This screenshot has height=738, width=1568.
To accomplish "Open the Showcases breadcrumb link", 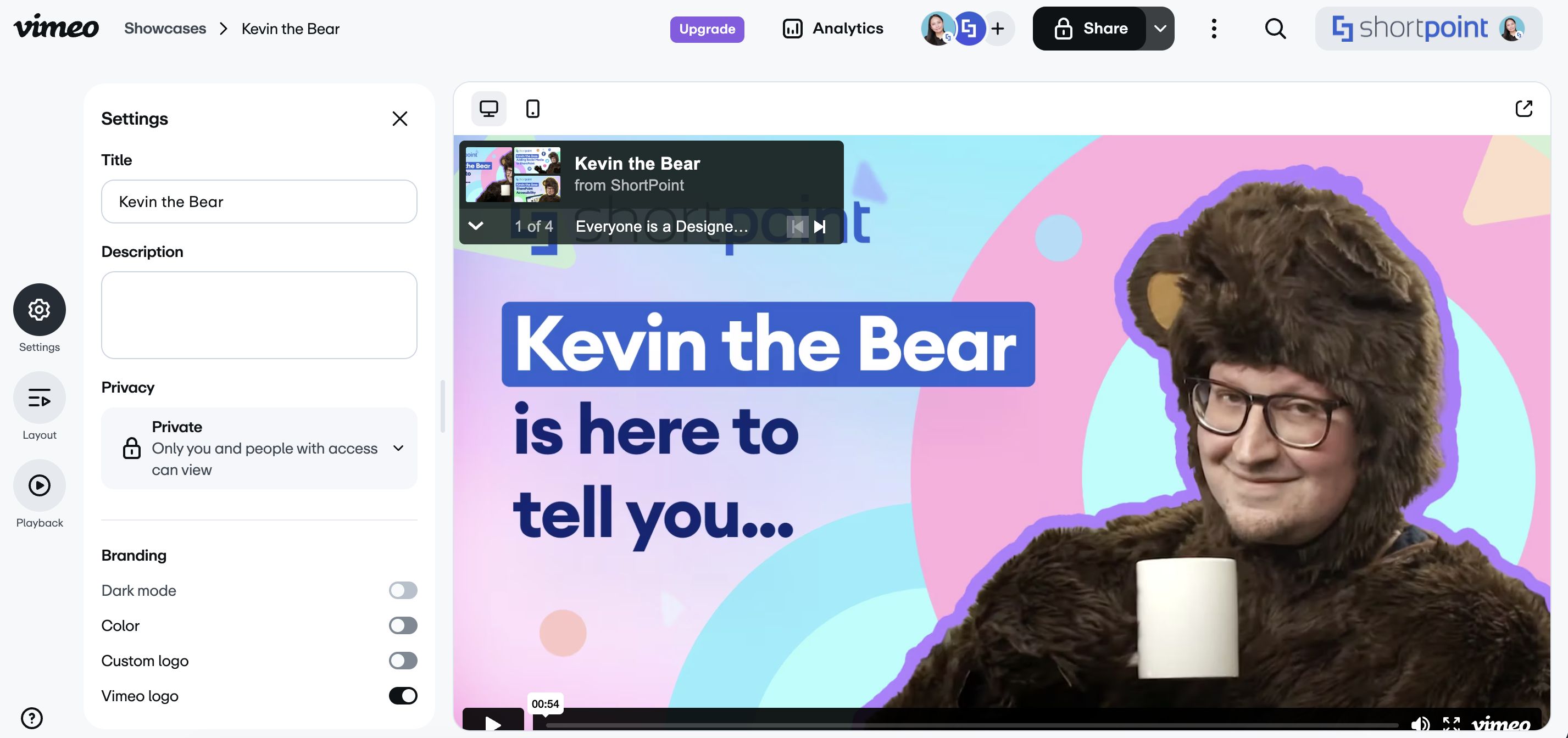I will pyautogui.click(x=165, y=28).
